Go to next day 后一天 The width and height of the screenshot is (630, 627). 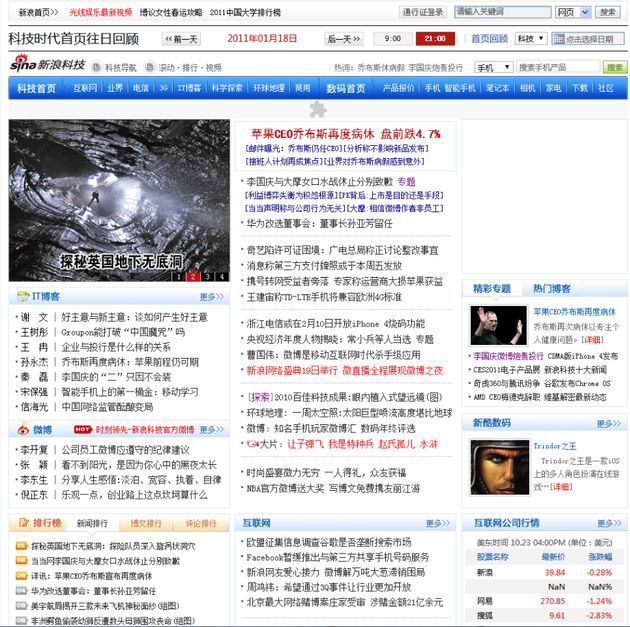pyautogui.click(x=344, y=39)
